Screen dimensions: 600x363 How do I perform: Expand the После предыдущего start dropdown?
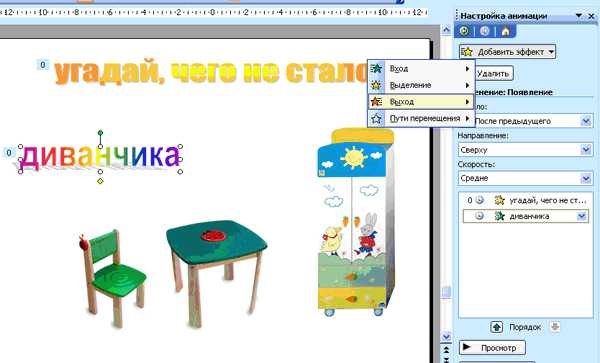pos(586,121)
